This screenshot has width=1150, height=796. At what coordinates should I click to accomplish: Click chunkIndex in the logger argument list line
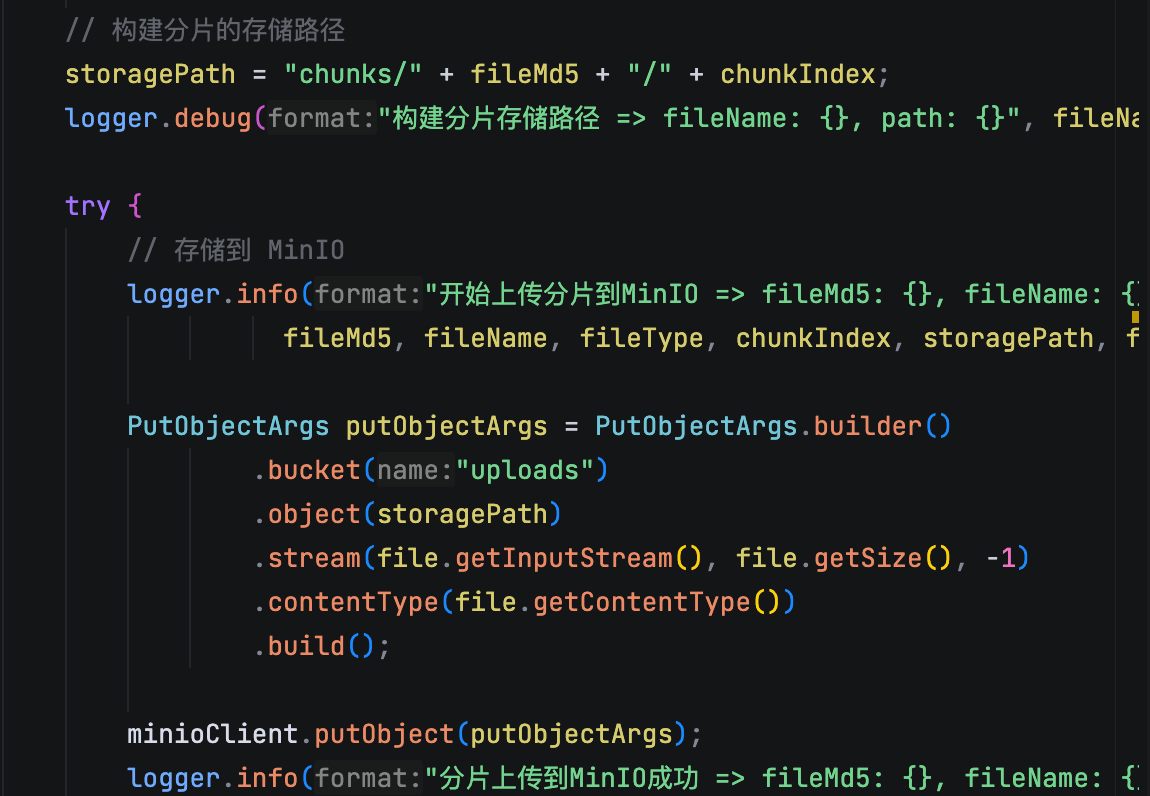[813, 338]
